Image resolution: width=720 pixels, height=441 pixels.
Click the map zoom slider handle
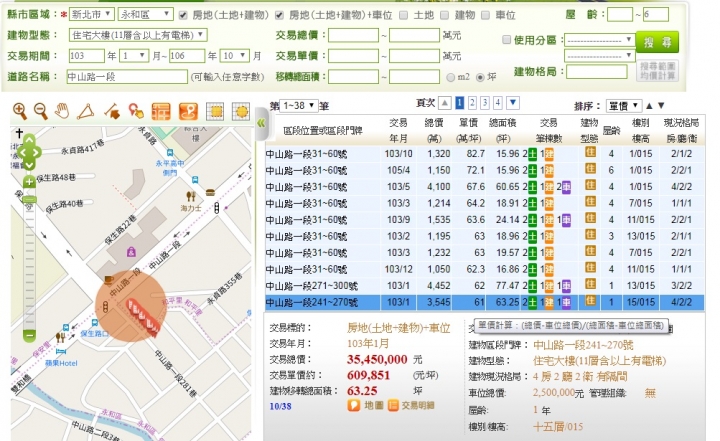[29, 200]
